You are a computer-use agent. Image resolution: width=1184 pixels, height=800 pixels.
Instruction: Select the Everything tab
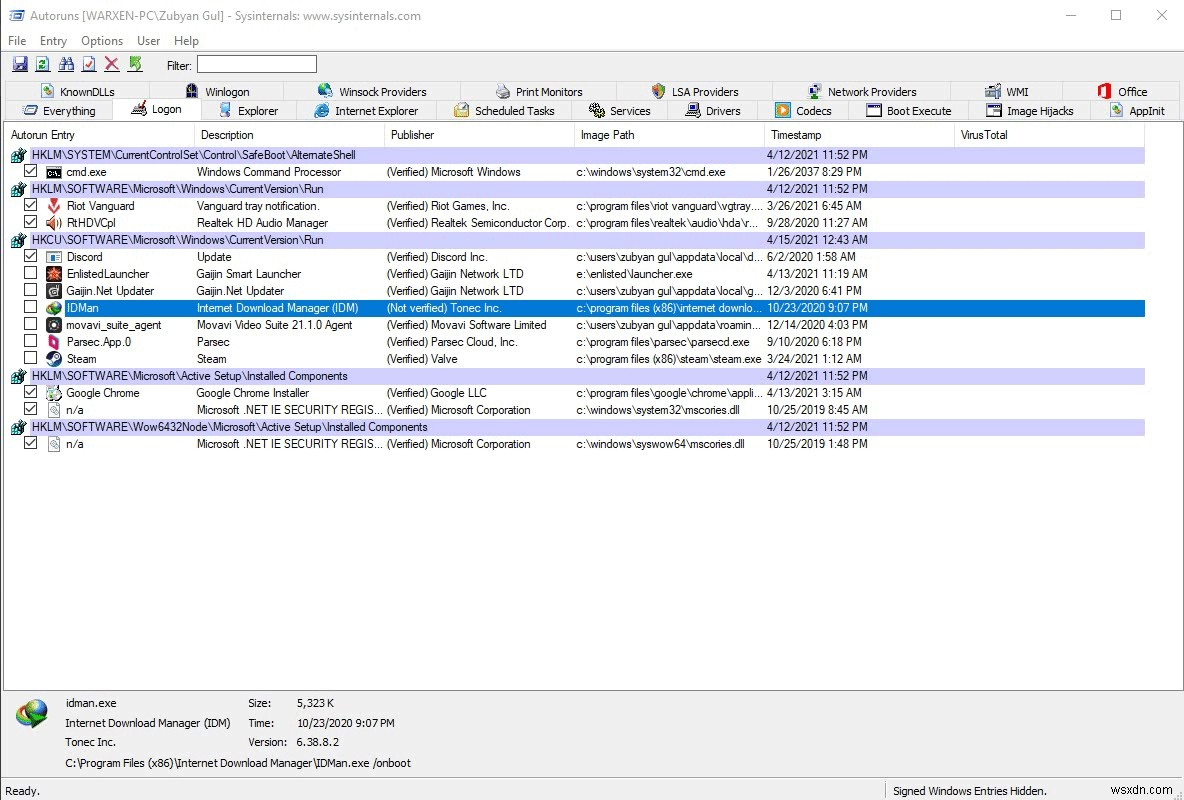60,110
